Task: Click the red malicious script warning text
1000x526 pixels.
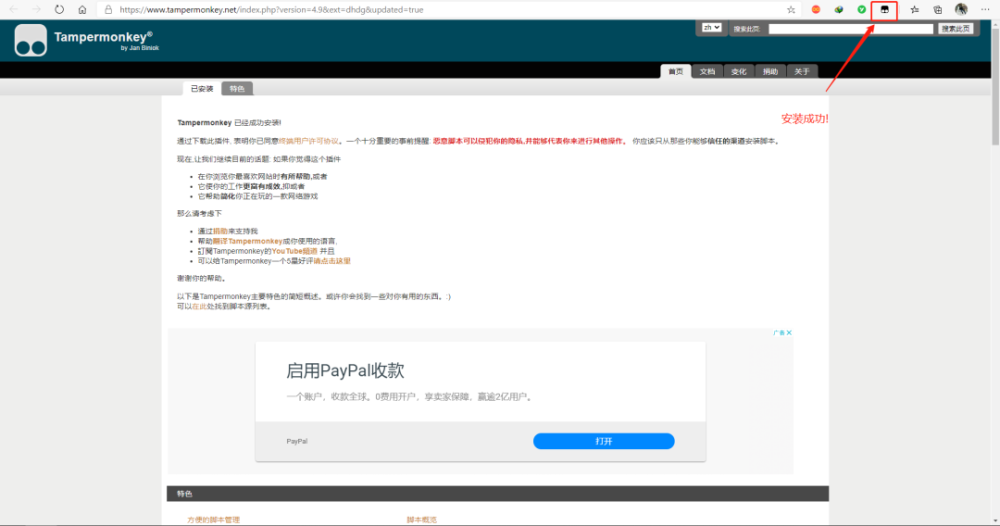Action: tap(528, 141)
